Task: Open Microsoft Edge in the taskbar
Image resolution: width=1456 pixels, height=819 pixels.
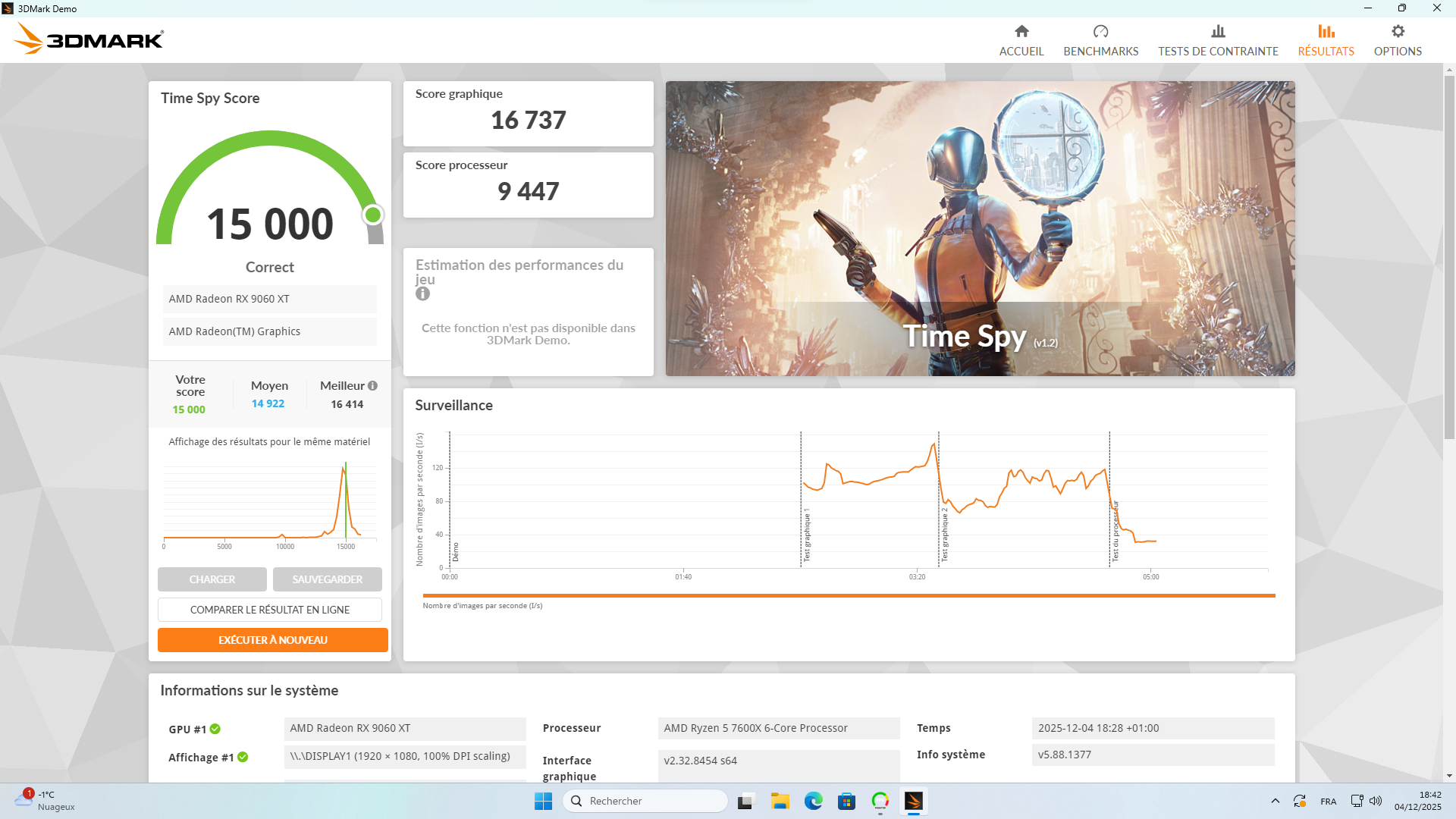Action: tap(813, 801)
